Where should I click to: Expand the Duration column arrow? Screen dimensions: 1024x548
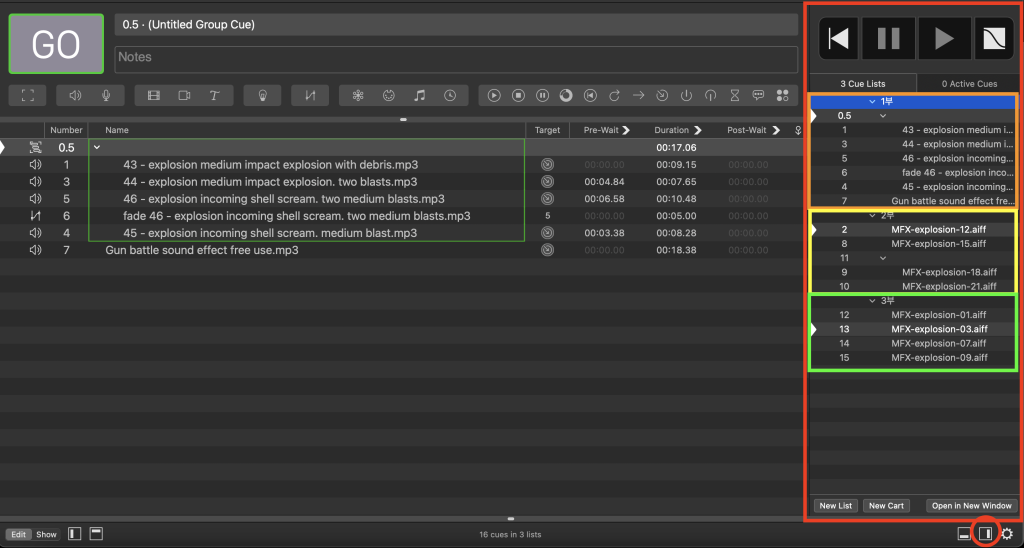tap(697, 130)
